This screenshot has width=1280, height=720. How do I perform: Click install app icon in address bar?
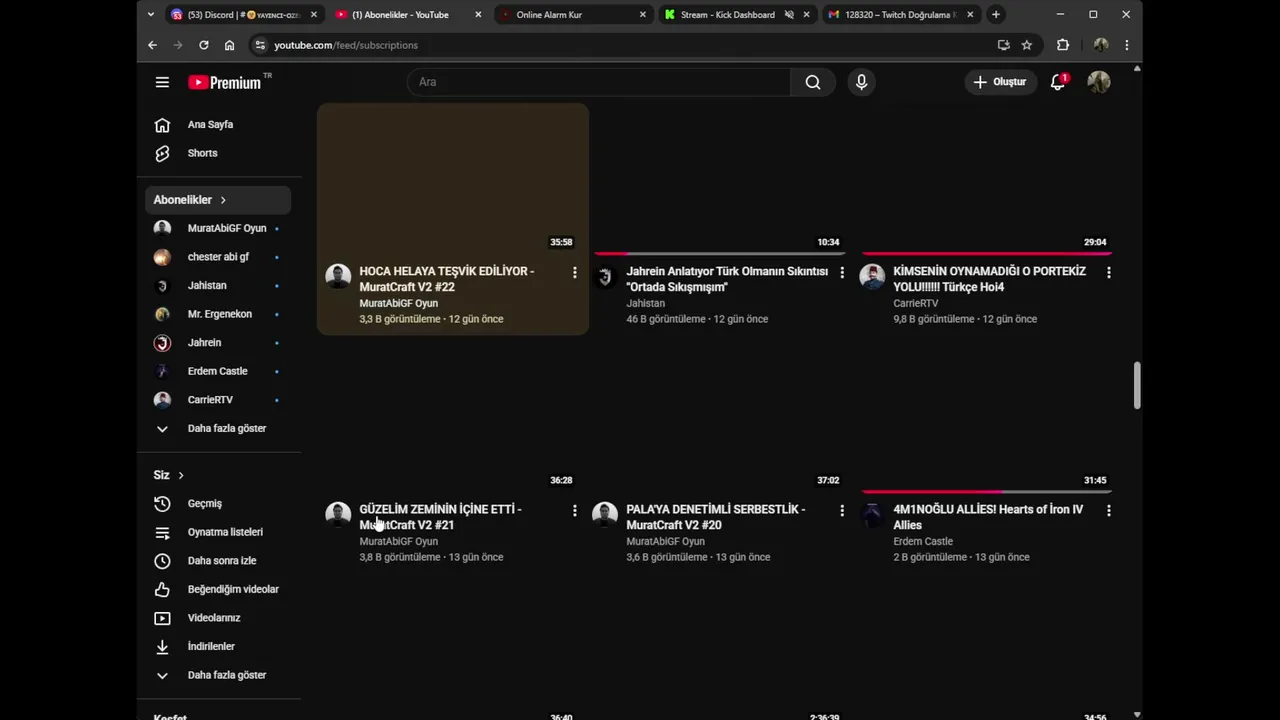(1004, 45)
